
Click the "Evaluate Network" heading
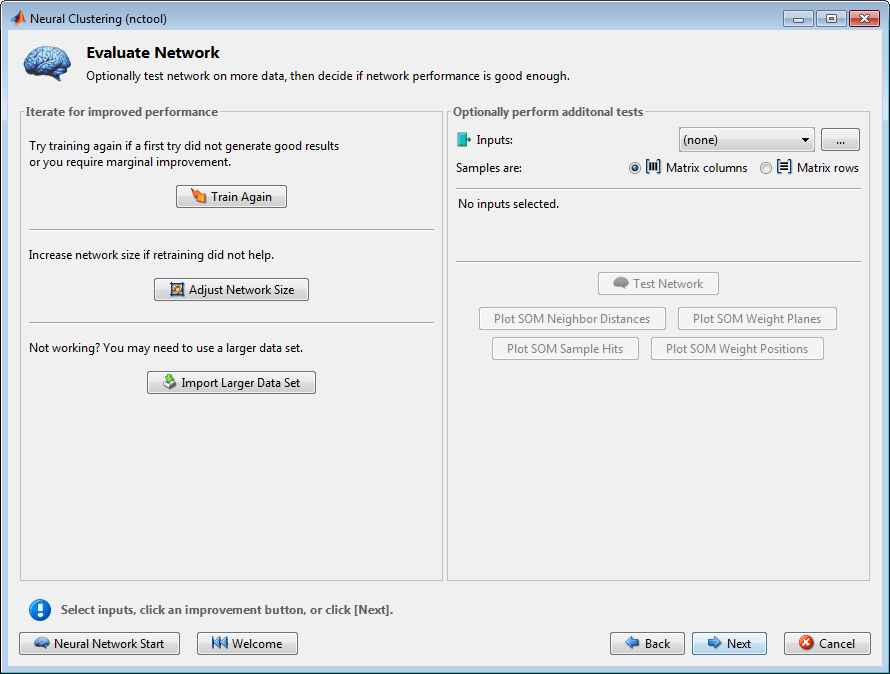tap(153, 53)
